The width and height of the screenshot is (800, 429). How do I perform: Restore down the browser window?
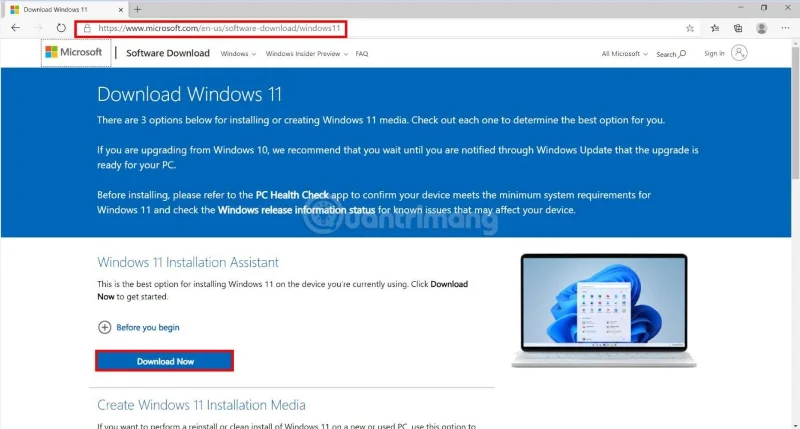click(764, 8)
